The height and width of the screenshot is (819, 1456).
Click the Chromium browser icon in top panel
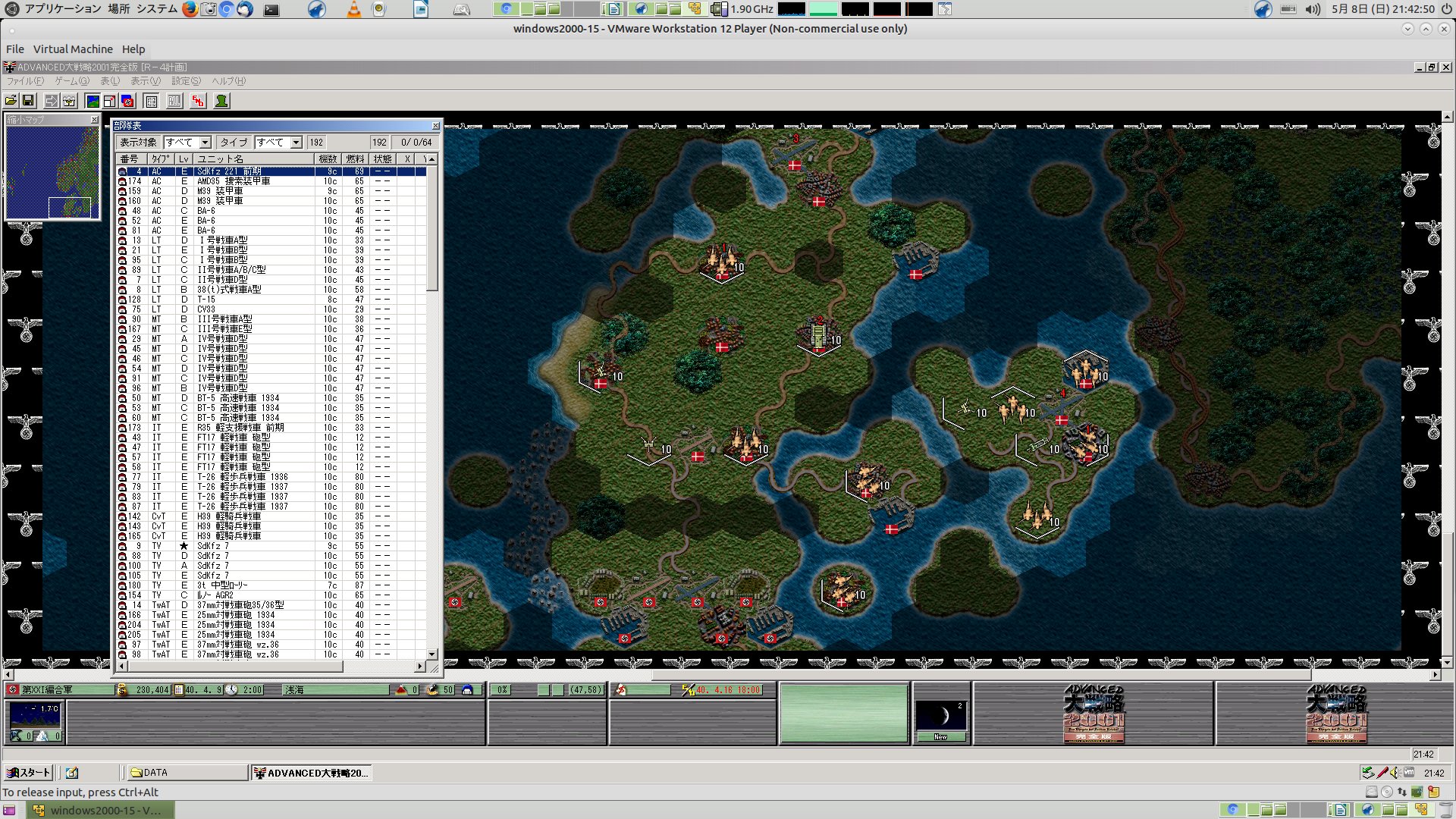click(226, 9)
